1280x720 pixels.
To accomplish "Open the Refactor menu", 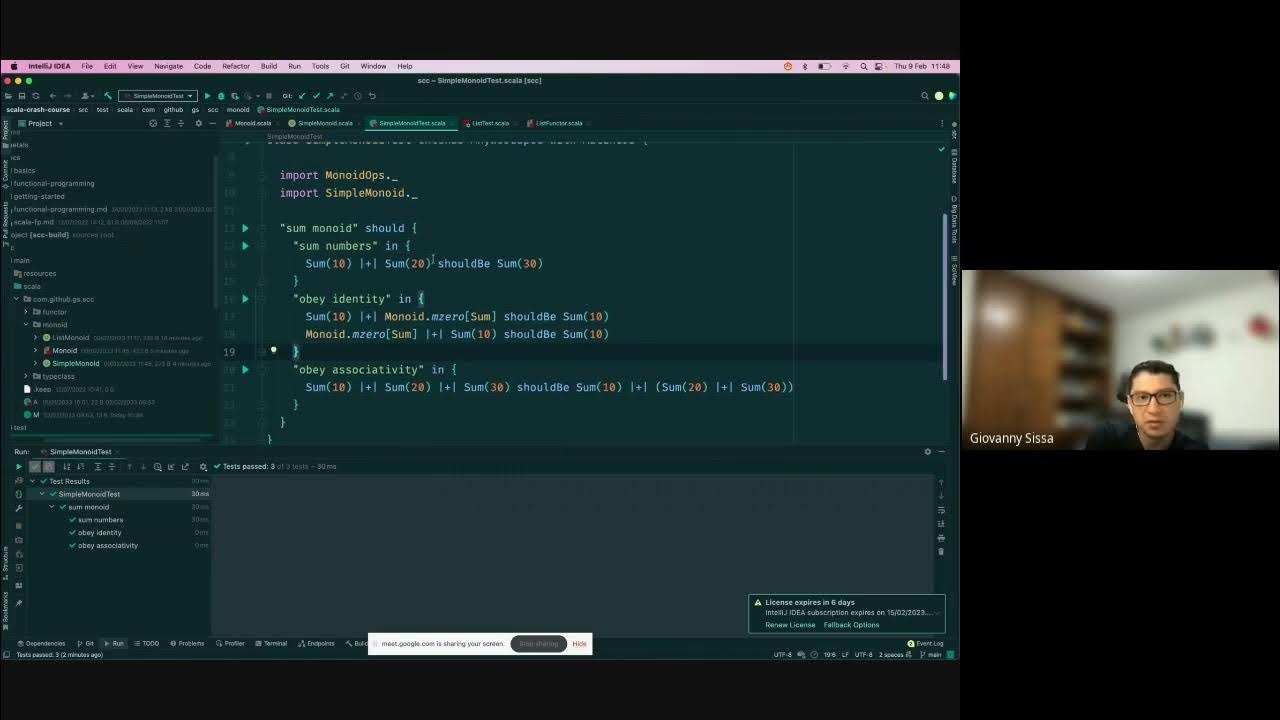I will click(235, 66).
